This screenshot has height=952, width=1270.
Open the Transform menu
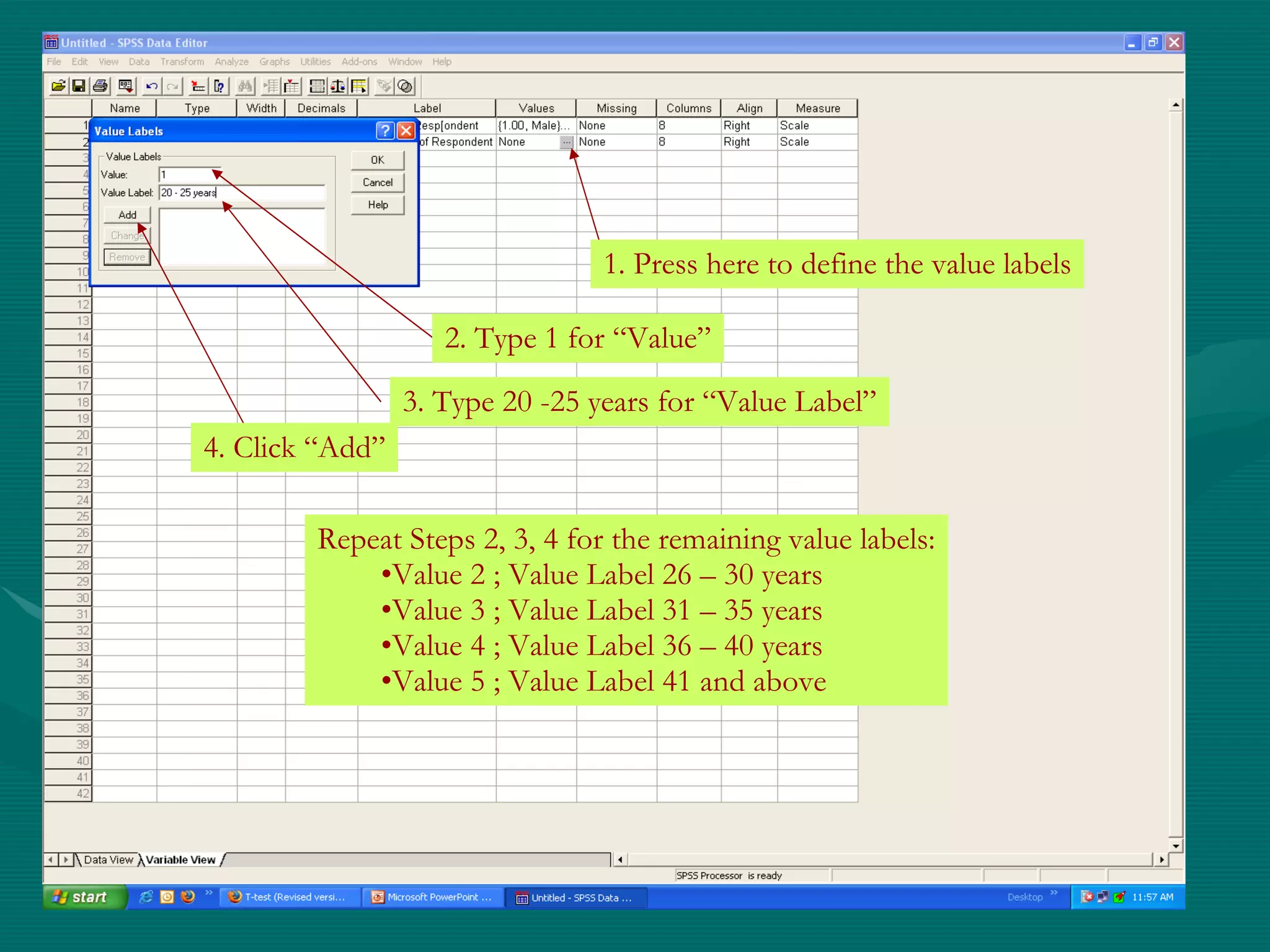click(x=182, y=62)
